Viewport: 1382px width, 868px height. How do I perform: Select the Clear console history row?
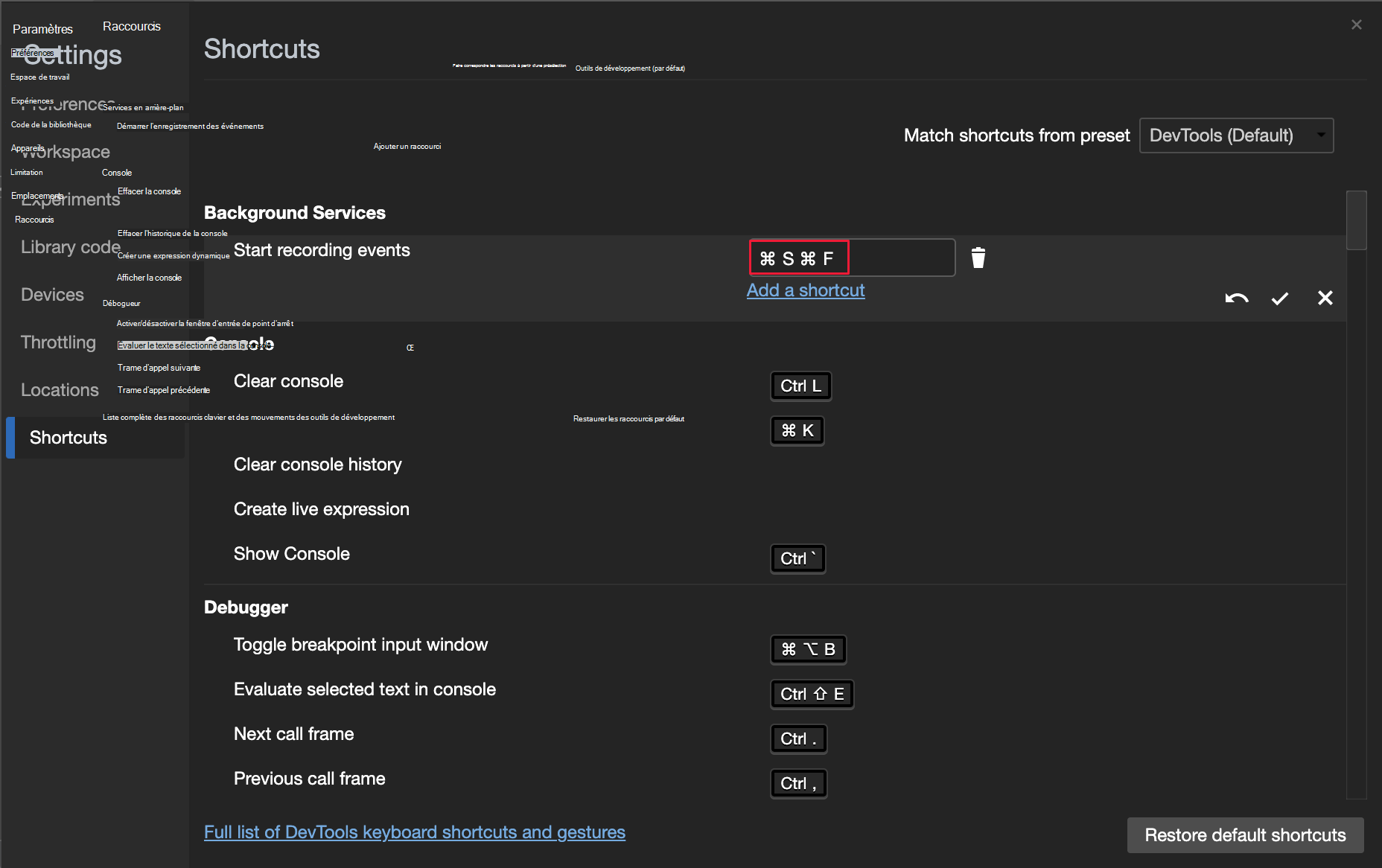pyautogui.click(x=775, y=465)
